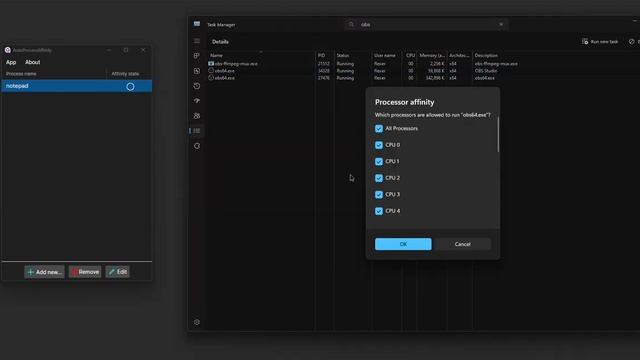The height and width of the screenshot is (360, 640).
Task: Open Services page in Task Manager sidebar
Action: pos(197,146)
